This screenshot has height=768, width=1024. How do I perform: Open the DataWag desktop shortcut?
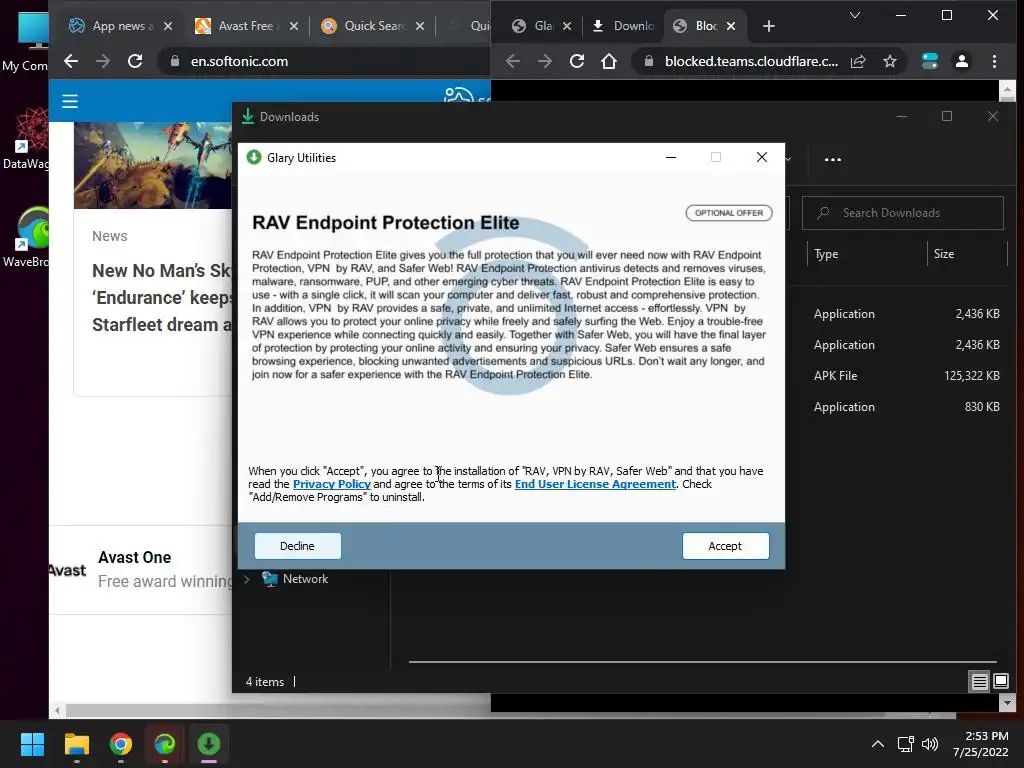tap(25, 138)
